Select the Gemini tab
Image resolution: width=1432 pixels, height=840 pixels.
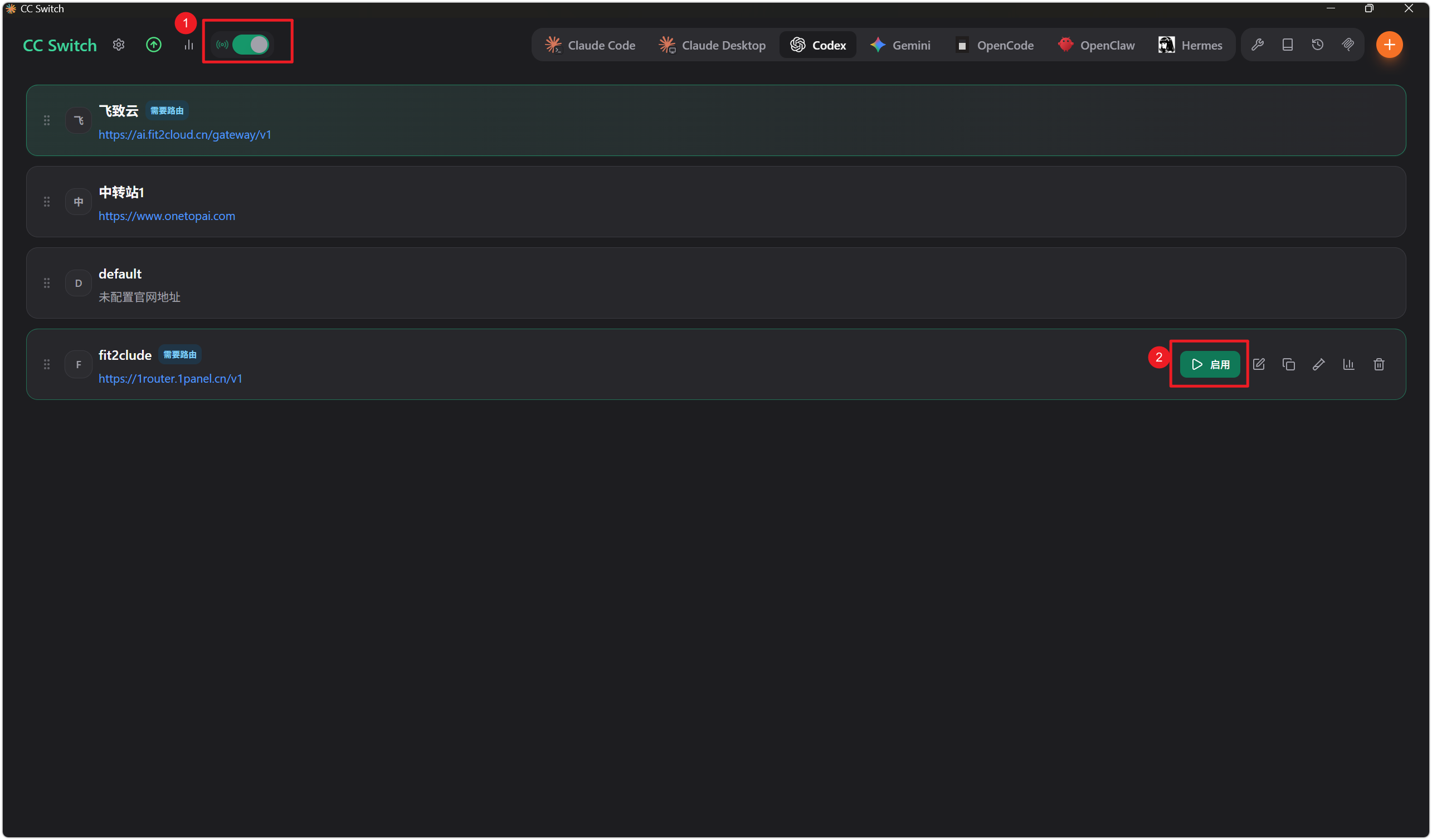900,45
